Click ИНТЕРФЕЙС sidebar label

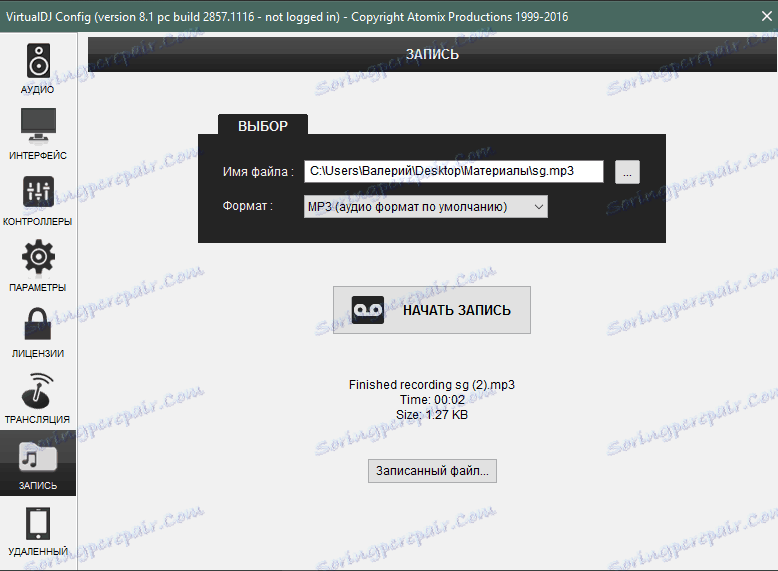pos(38,156)
